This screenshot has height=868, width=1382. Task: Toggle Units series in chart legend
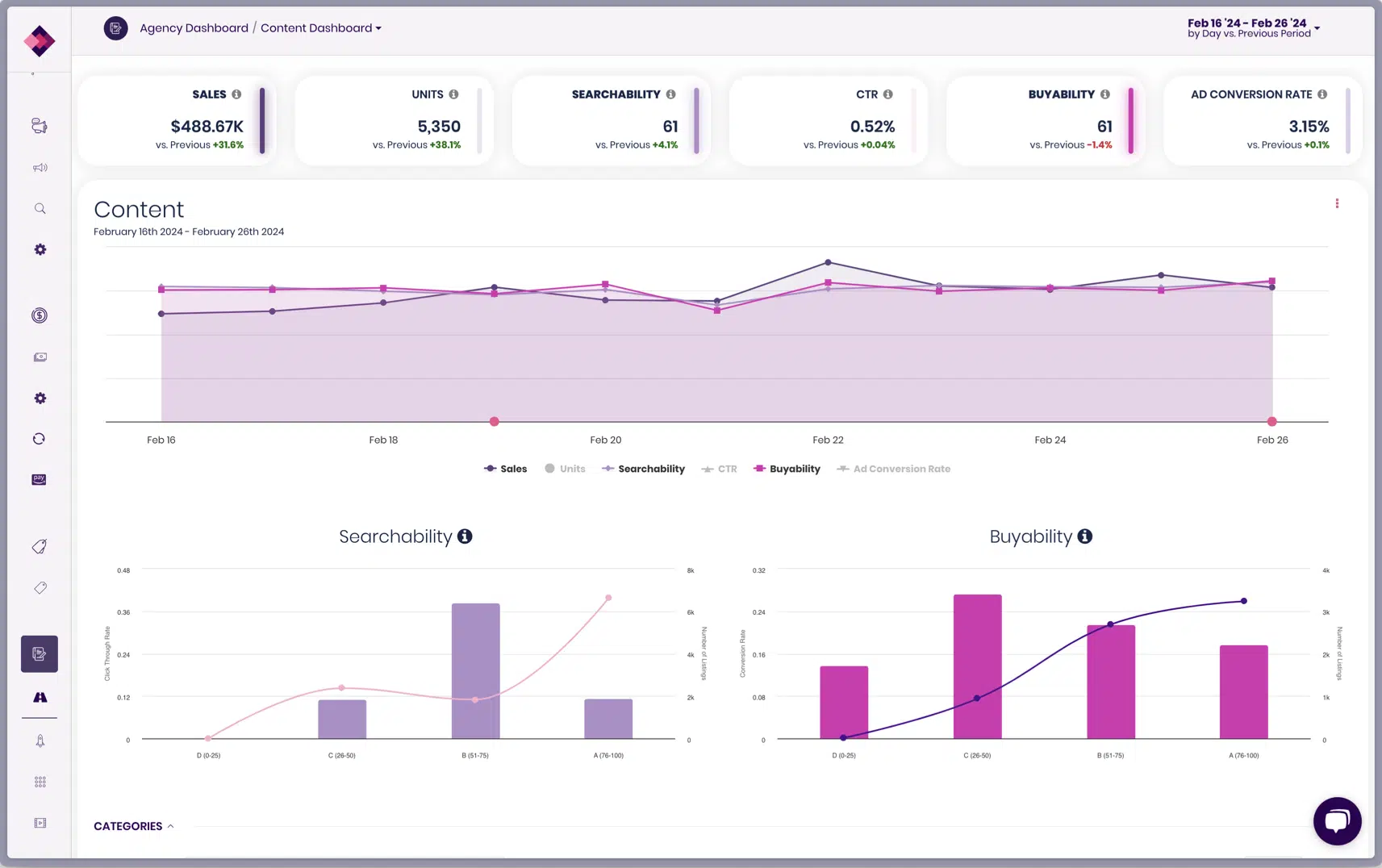coord(565,469)
